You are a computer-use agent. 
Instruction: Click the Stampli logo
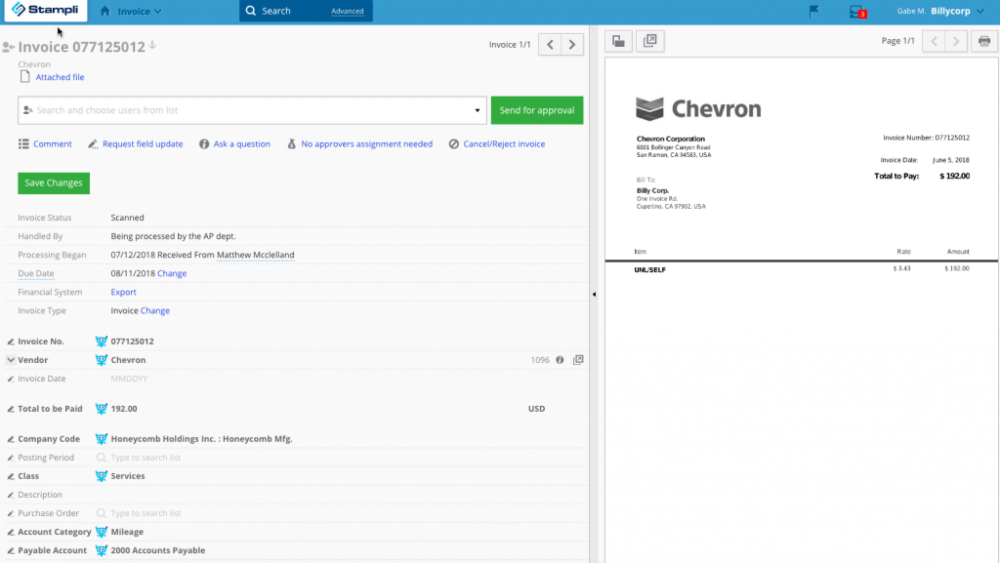pyautogui.click(x=45, y=10)
